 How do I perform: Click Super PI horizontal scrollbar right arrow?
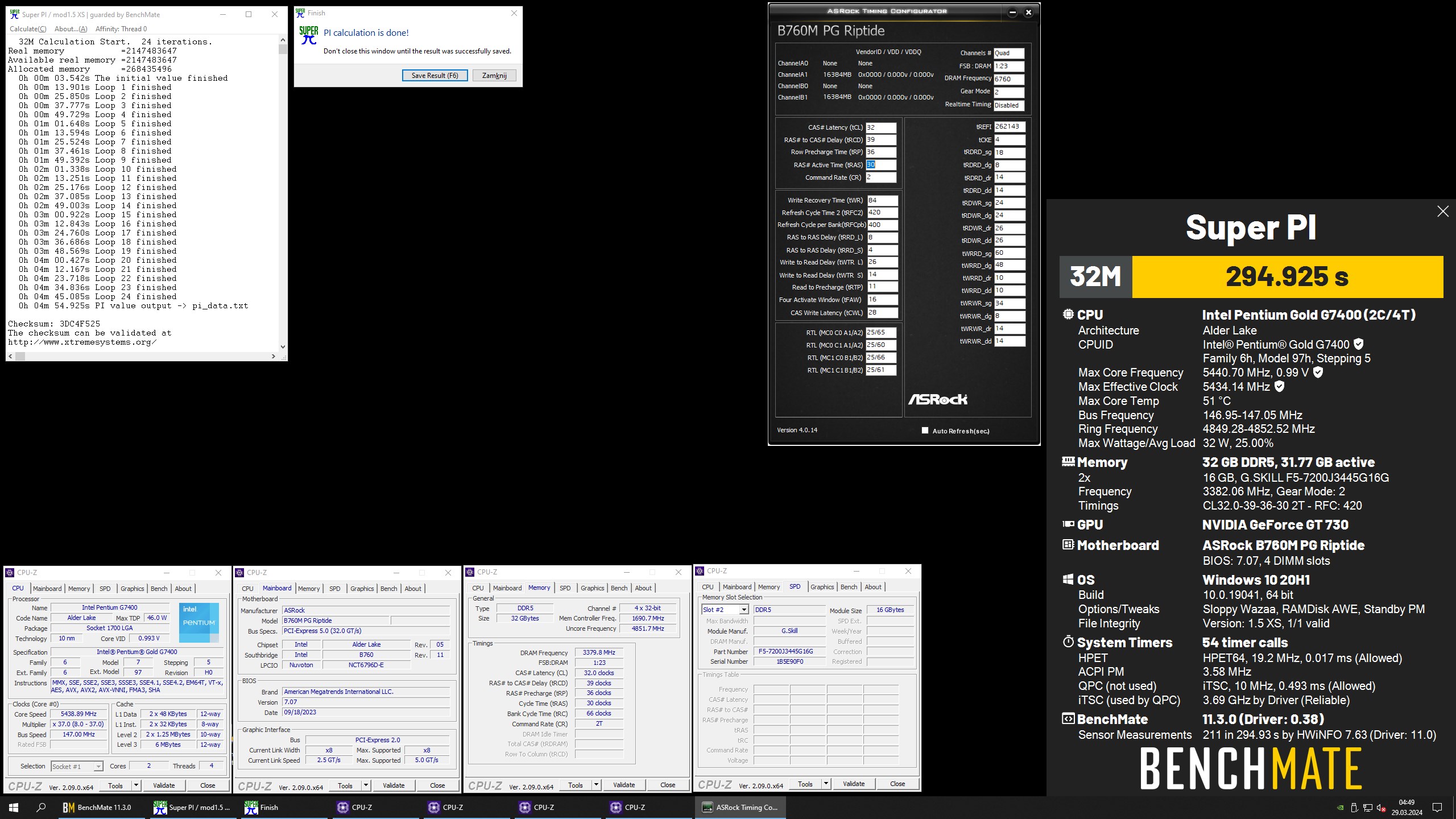274,356
